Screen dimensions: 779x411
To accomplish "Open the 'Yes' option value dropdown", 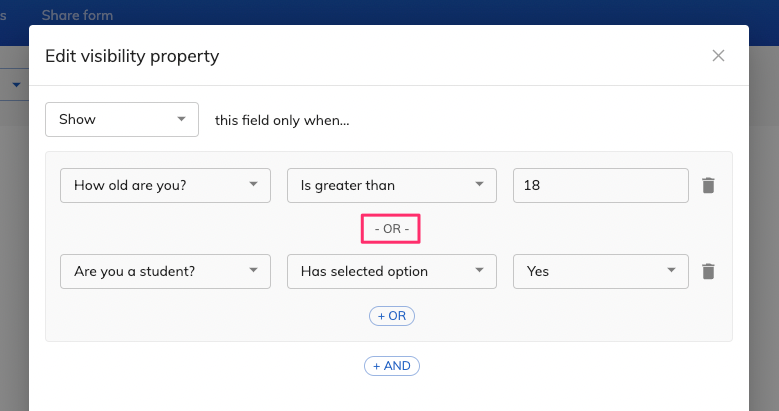I will (x=601, y=271).
